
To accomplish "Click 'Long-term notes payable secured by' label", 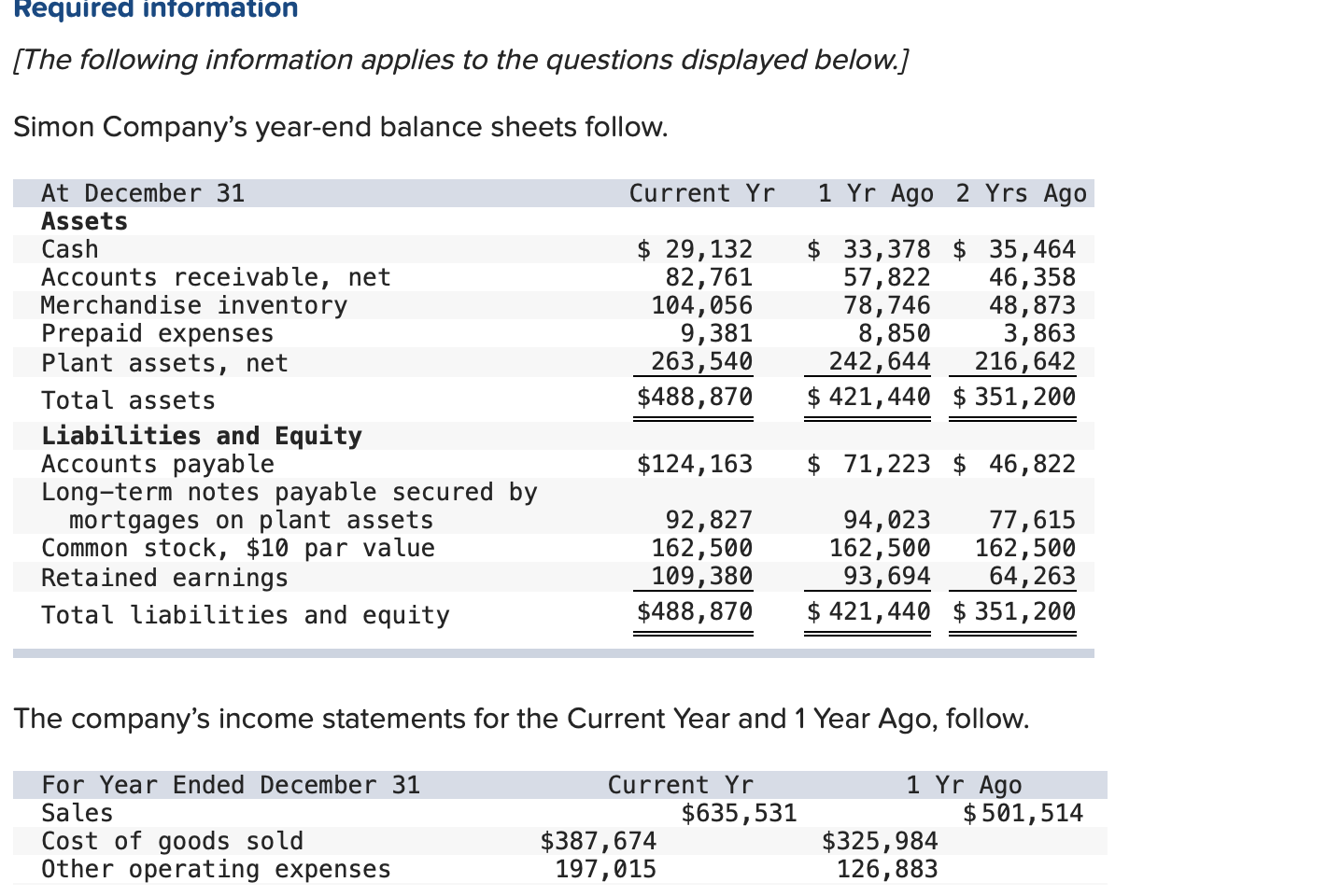I will 289,492.
